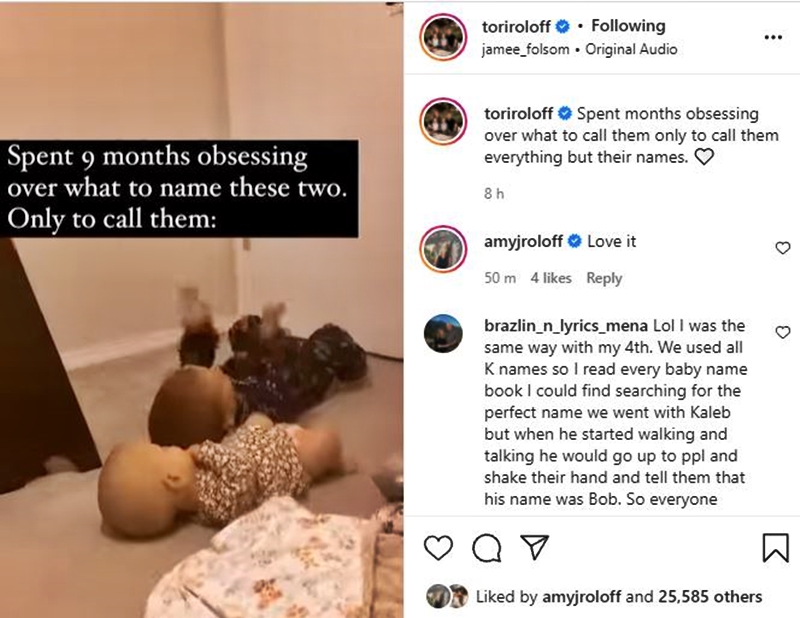
Task: Click the amyjroloff username in the comment
Action: pos(523,241)
